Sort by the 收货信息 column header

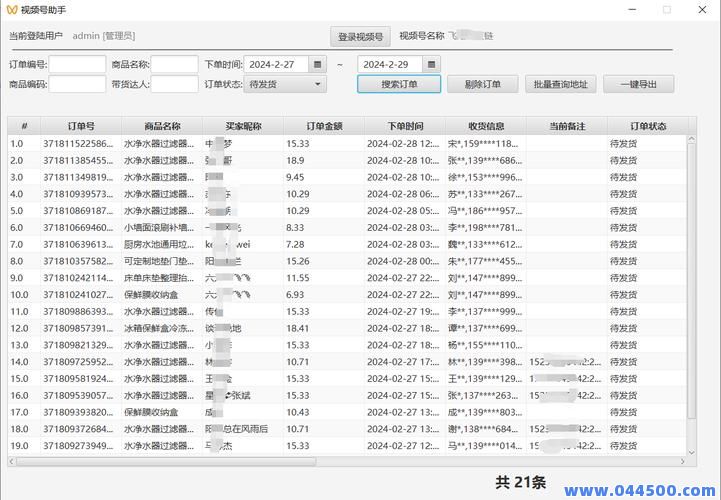point(486,126)
